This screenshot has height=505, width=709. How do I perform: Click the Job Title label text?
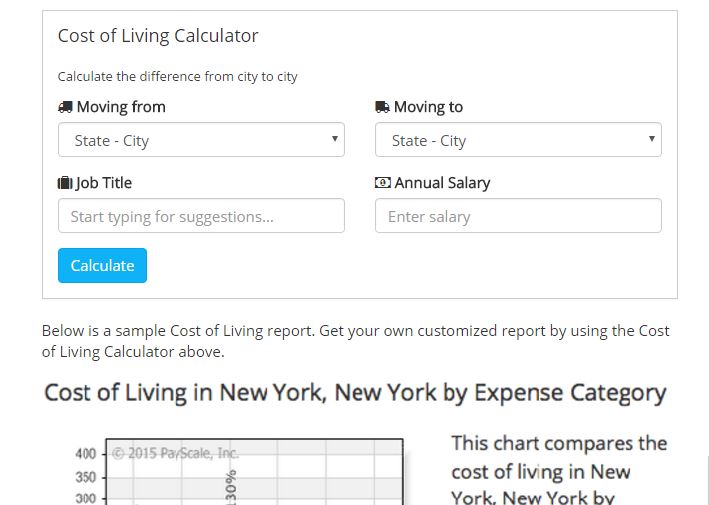[x=104, y=183]
